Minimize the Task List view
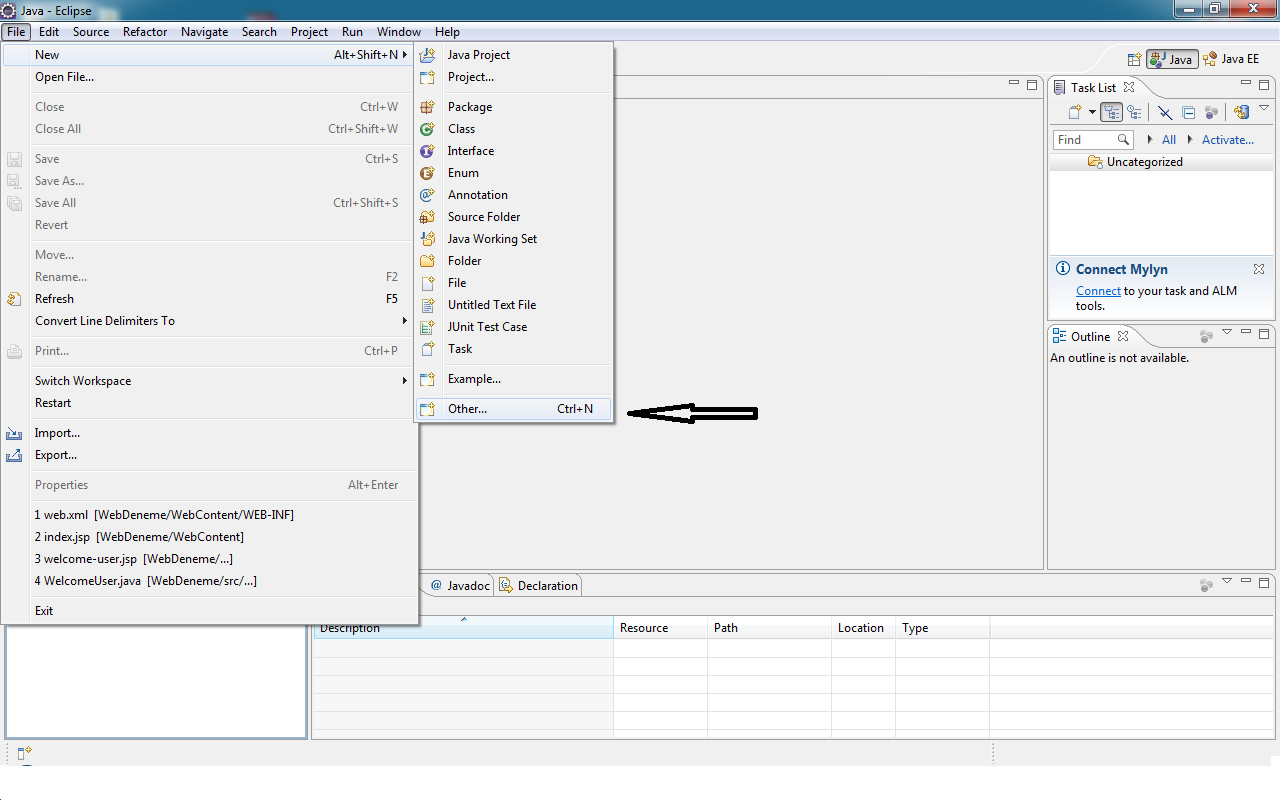 point(1246,84)
